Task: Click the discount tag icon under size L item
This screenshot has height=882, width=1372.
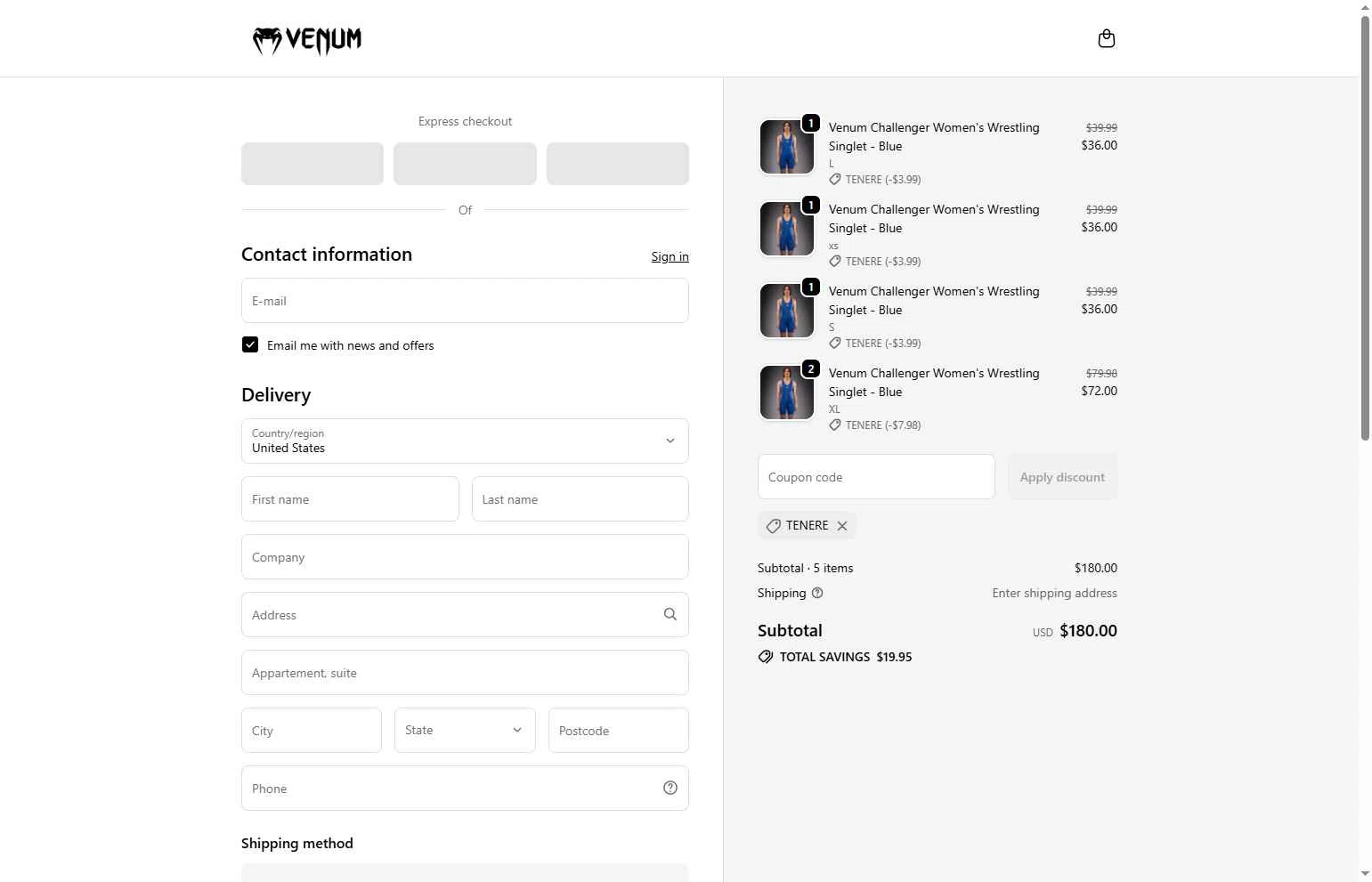Action: point(835,179)
